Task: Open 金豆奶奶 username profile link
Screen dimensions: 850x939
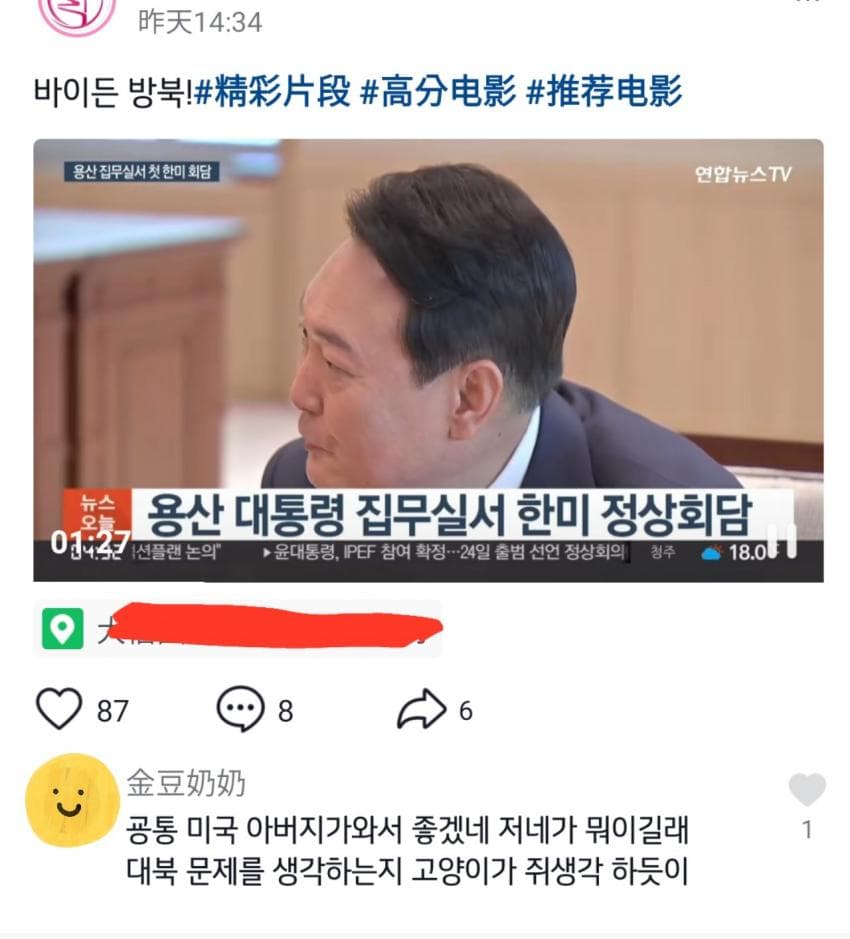Action: coord(186,783)
